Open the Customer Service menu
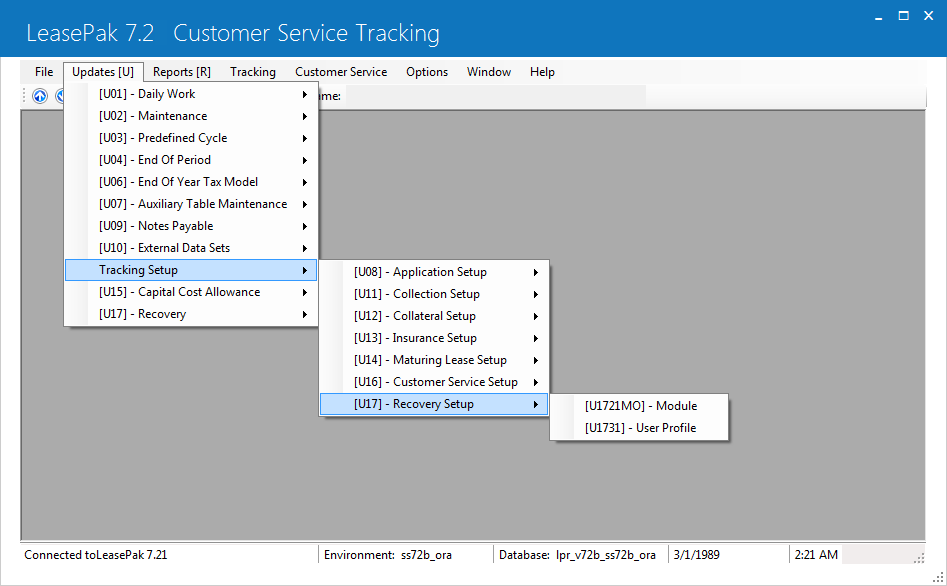 coord(341,72)
